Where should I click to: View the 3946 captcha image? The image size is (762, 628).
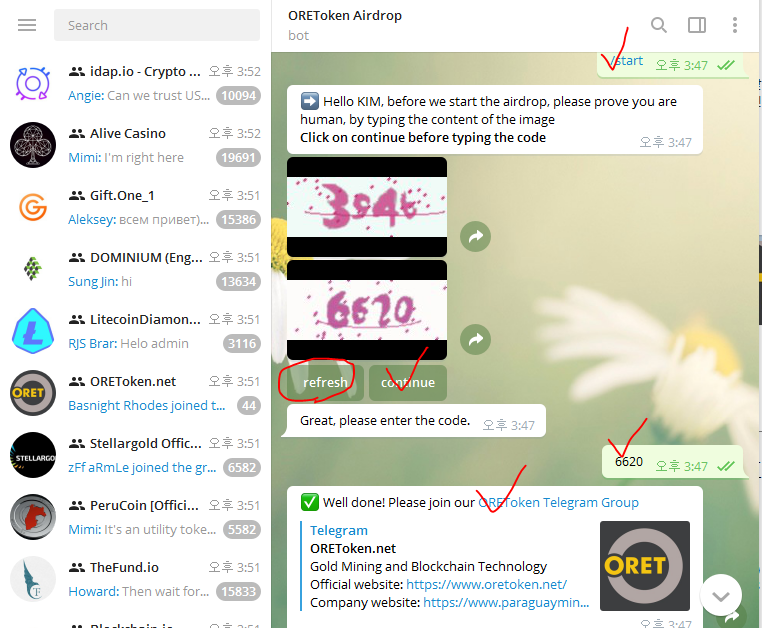tap(367, 207)
